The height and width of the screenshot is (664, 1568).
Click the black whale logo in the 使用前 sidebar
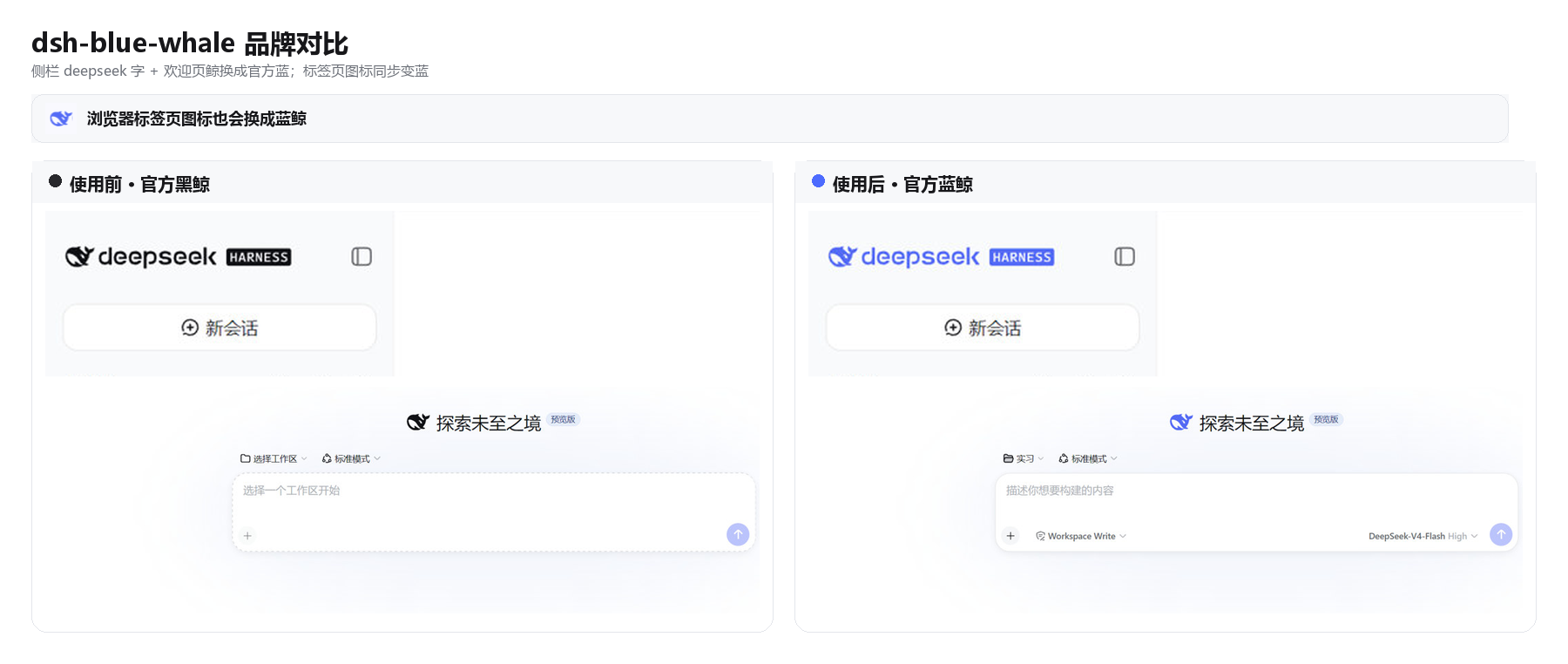tap(79, 256)
